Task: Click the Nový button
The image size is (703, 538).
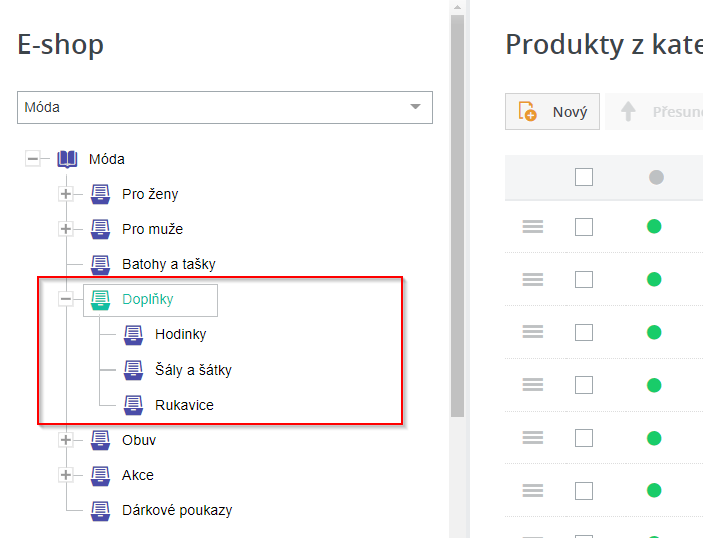Action: (553, 112)
